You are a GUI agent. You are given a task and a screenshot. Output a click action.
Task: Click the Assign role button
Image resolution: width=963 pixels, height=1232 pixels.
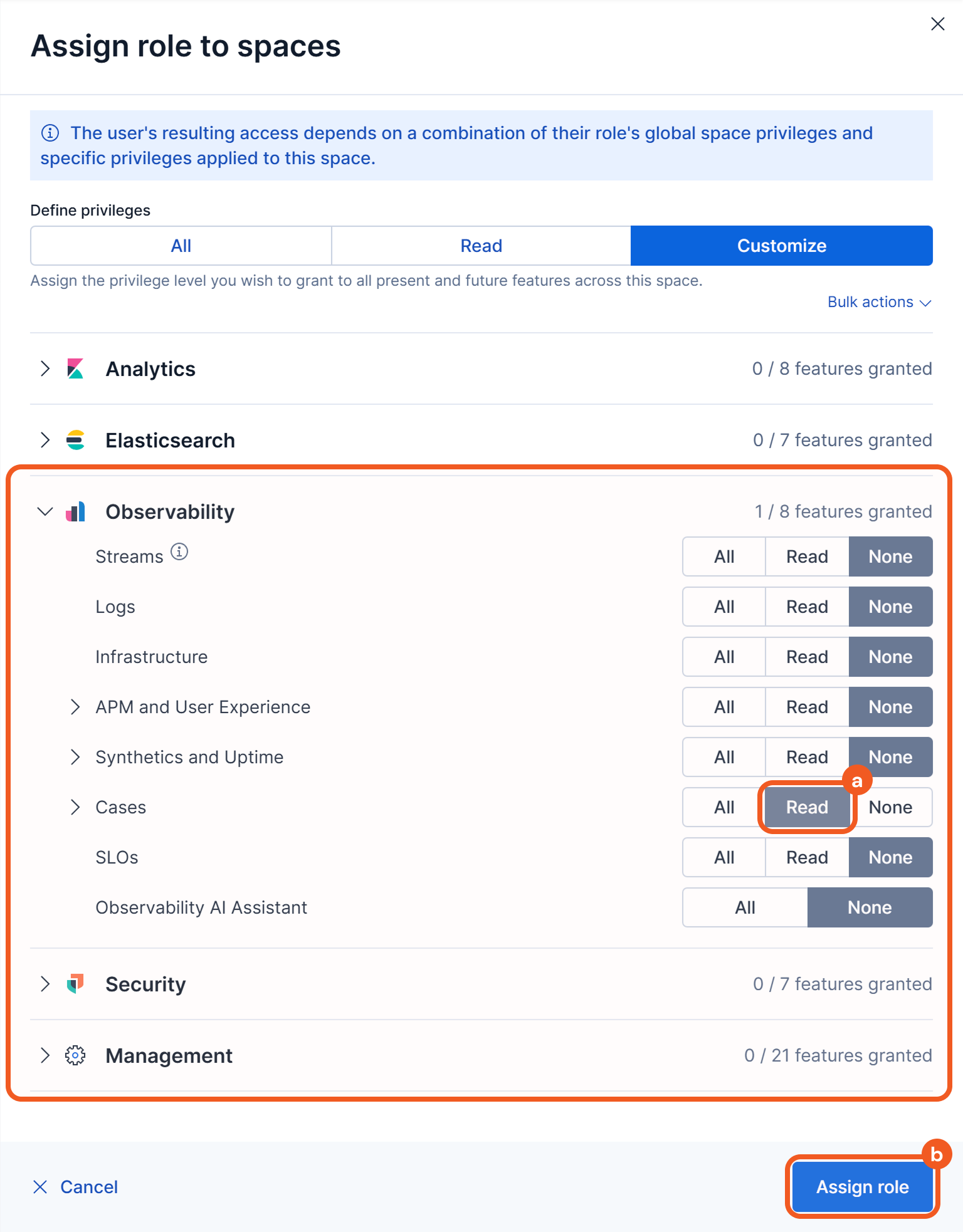(x=862, y=1187)
